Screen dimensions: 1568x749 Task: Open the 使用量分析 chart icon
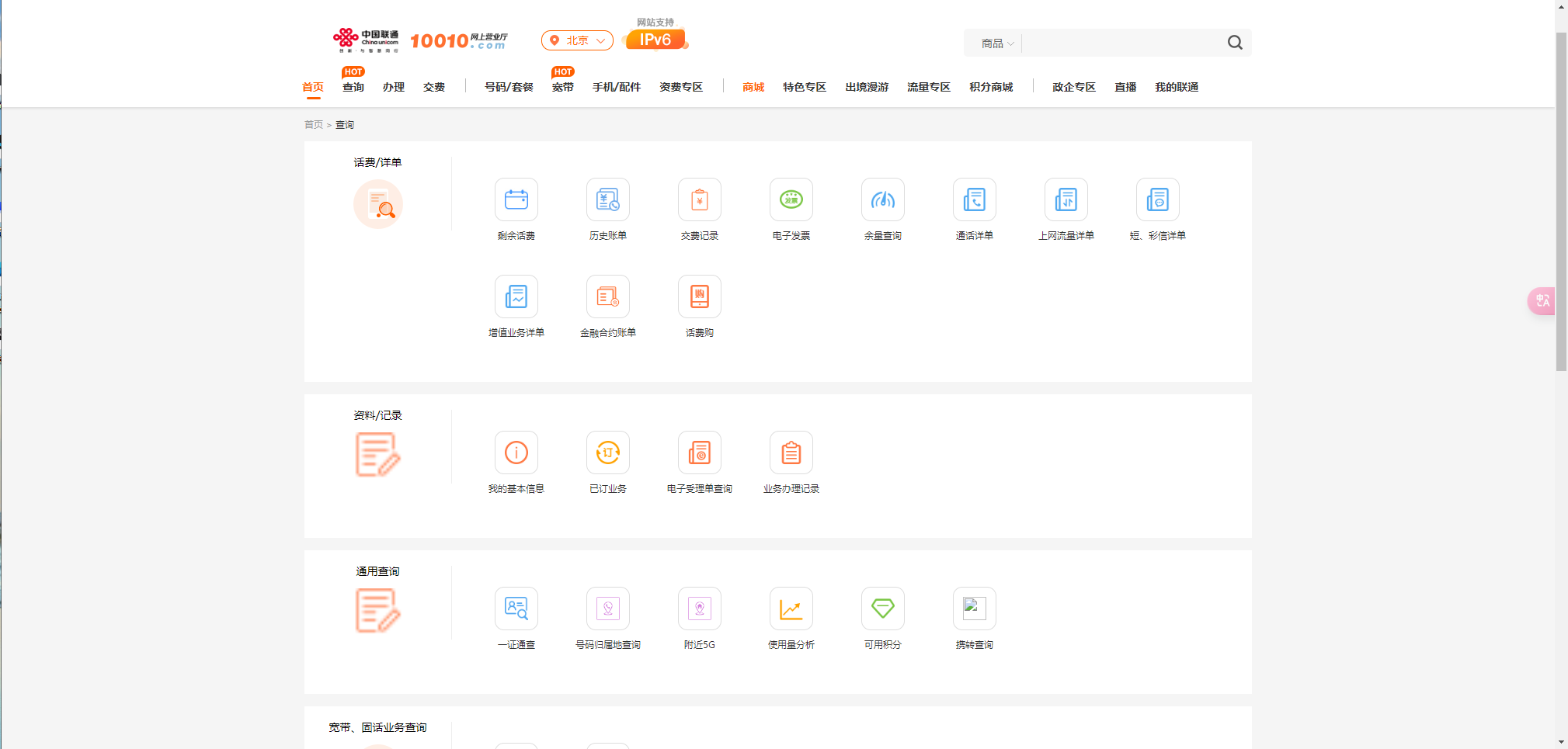[x=791, y=609]
